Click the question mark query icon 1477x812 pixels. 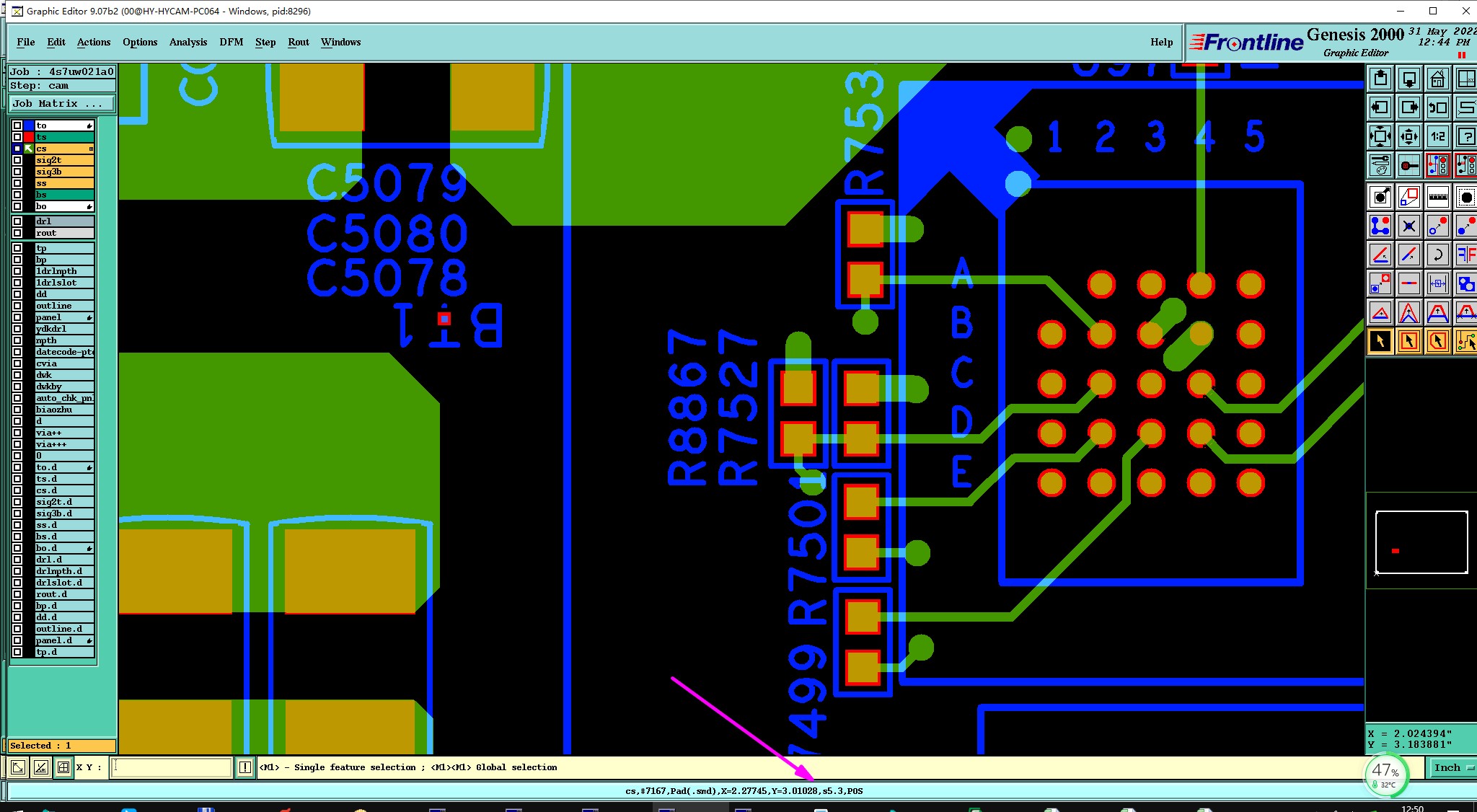[1465, 136]
